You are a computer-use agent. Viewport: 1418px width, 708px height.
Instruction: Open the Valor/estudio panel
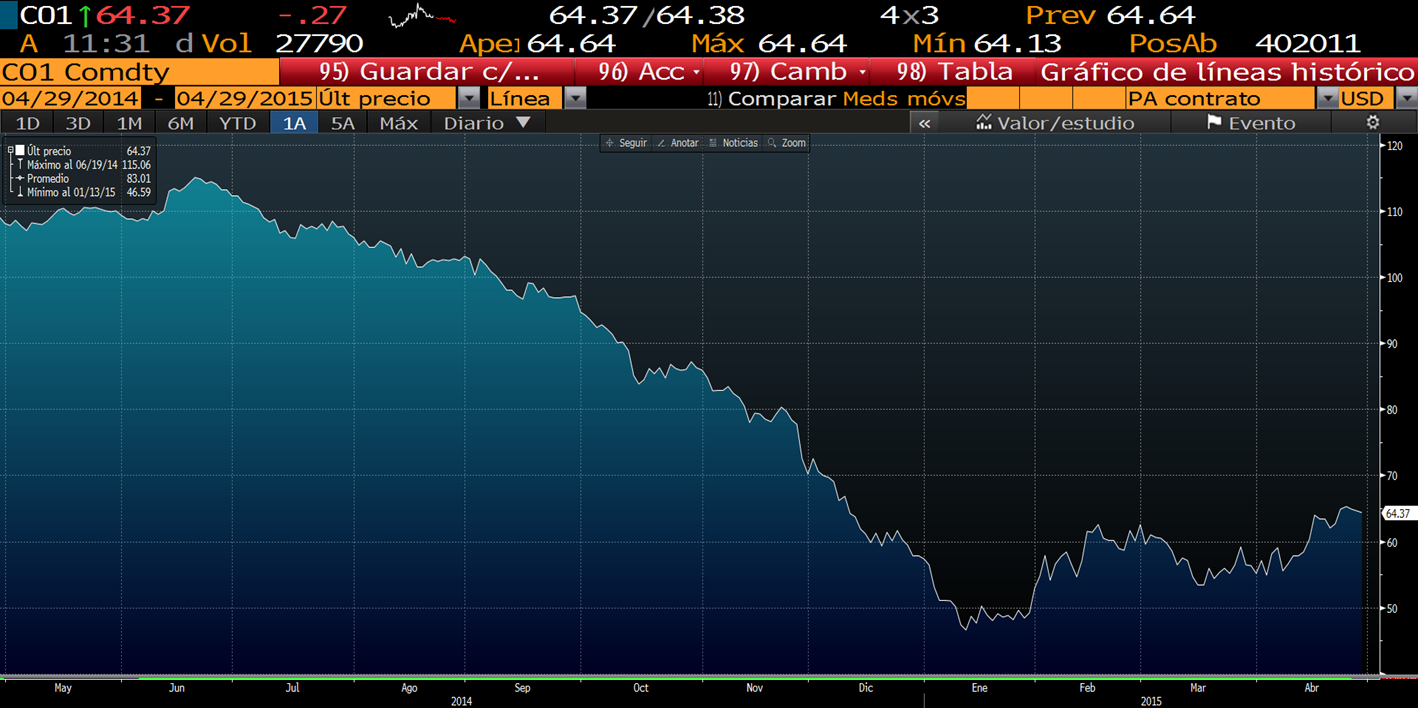click(x=1054, y=123)
